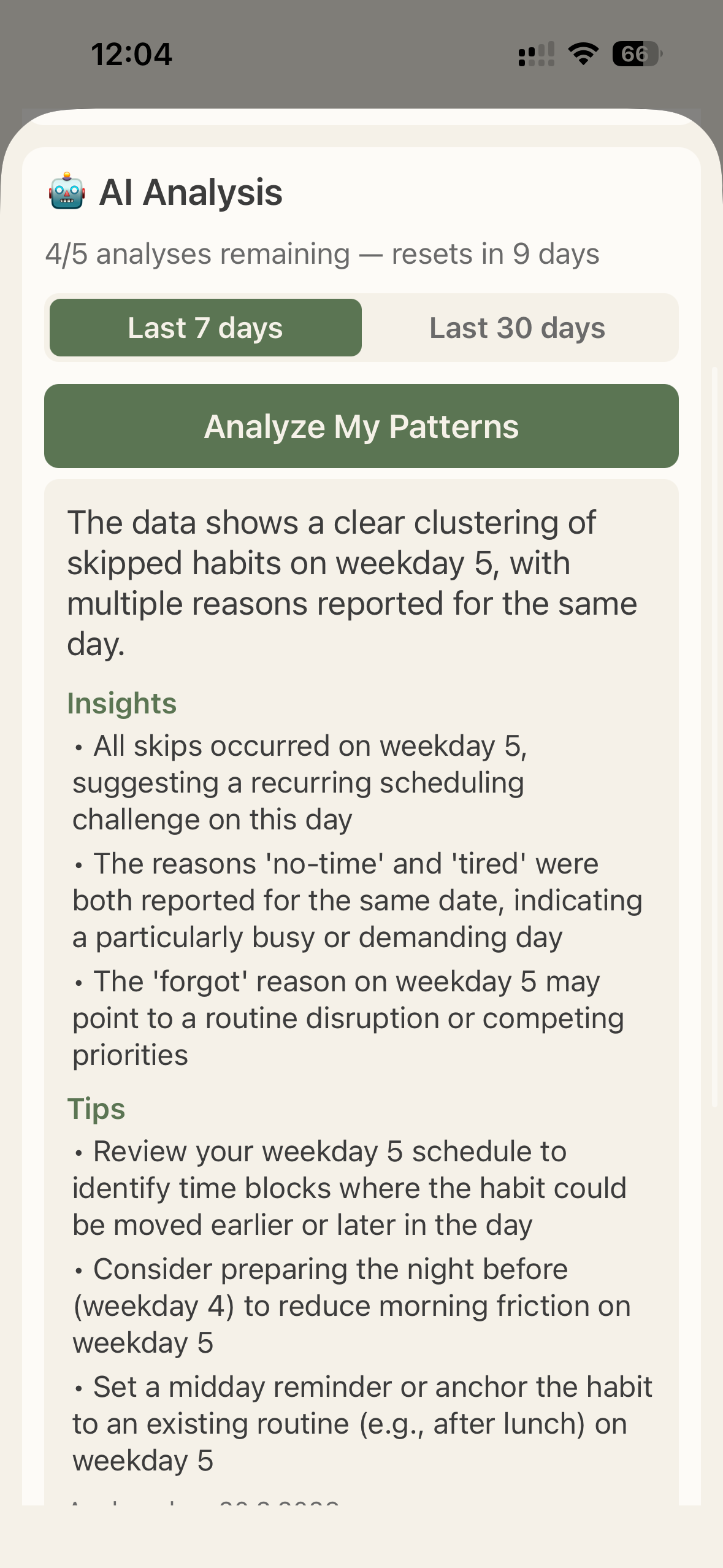Tap the robot emoji icon
This screenshot has width=723, height=1568.
click(x=67, y=192)
